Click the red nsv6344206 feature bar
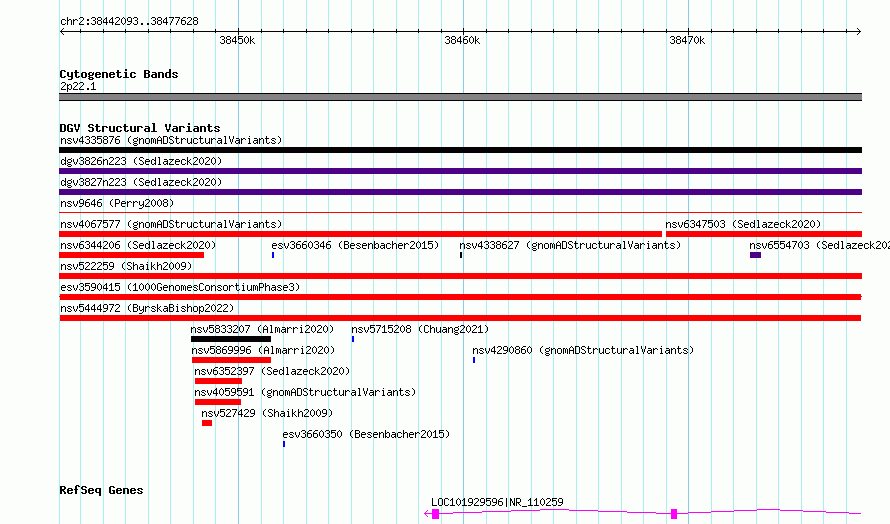 131,255
